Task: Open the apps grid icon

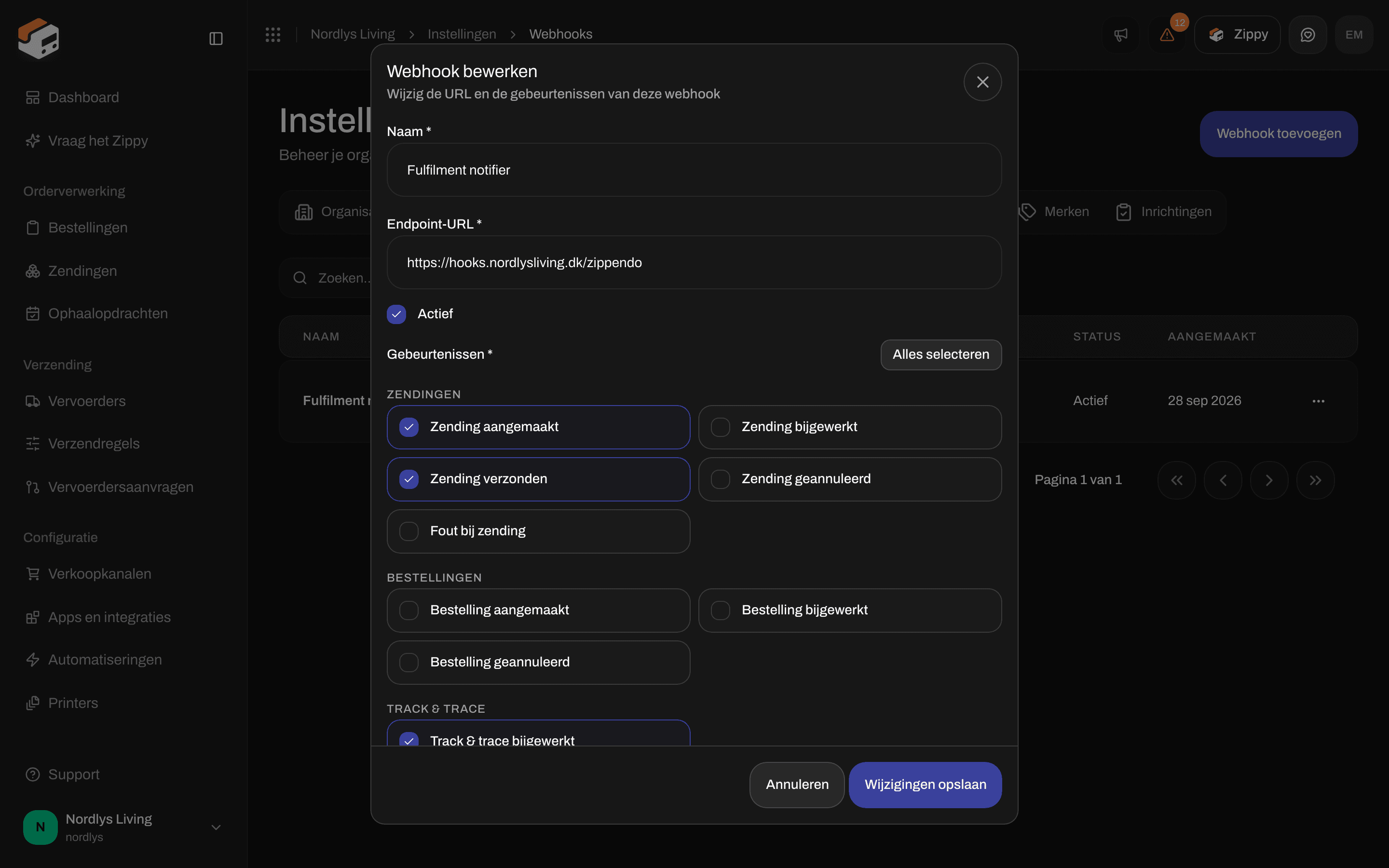Action: point(272,34)
